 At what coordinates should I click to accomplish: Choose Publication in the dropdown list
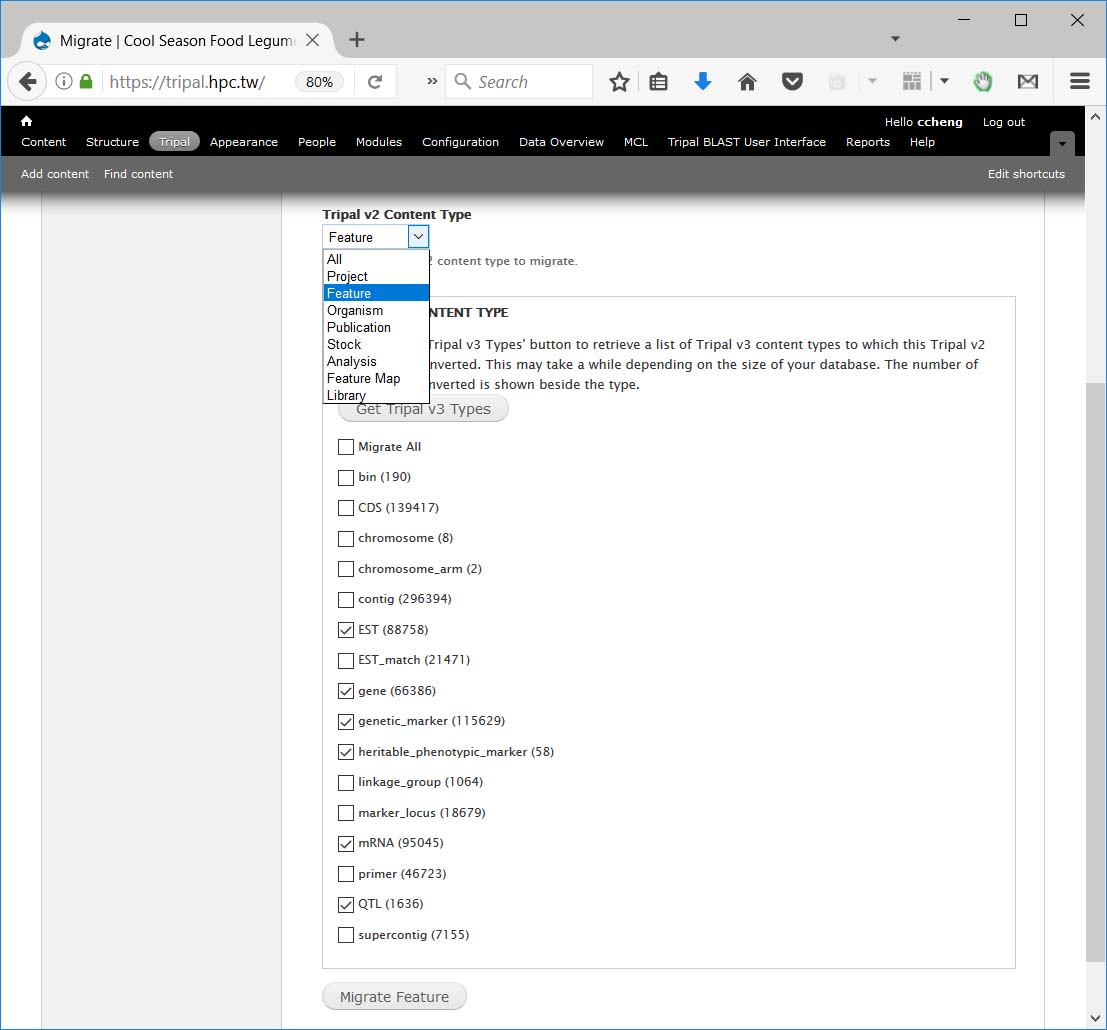(359, 327)
